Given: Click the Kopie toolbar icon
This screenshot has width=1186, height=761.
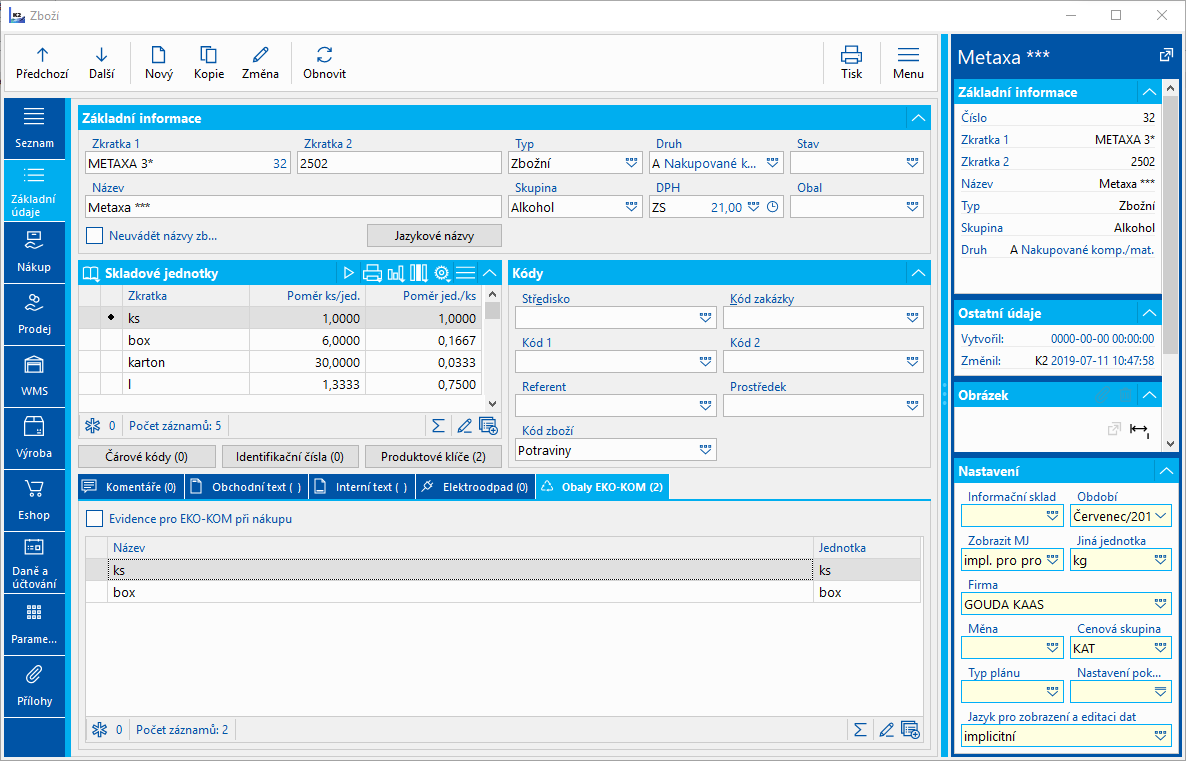Looking at the screenshot, I should pyautogui.click(x=208, y=55).
